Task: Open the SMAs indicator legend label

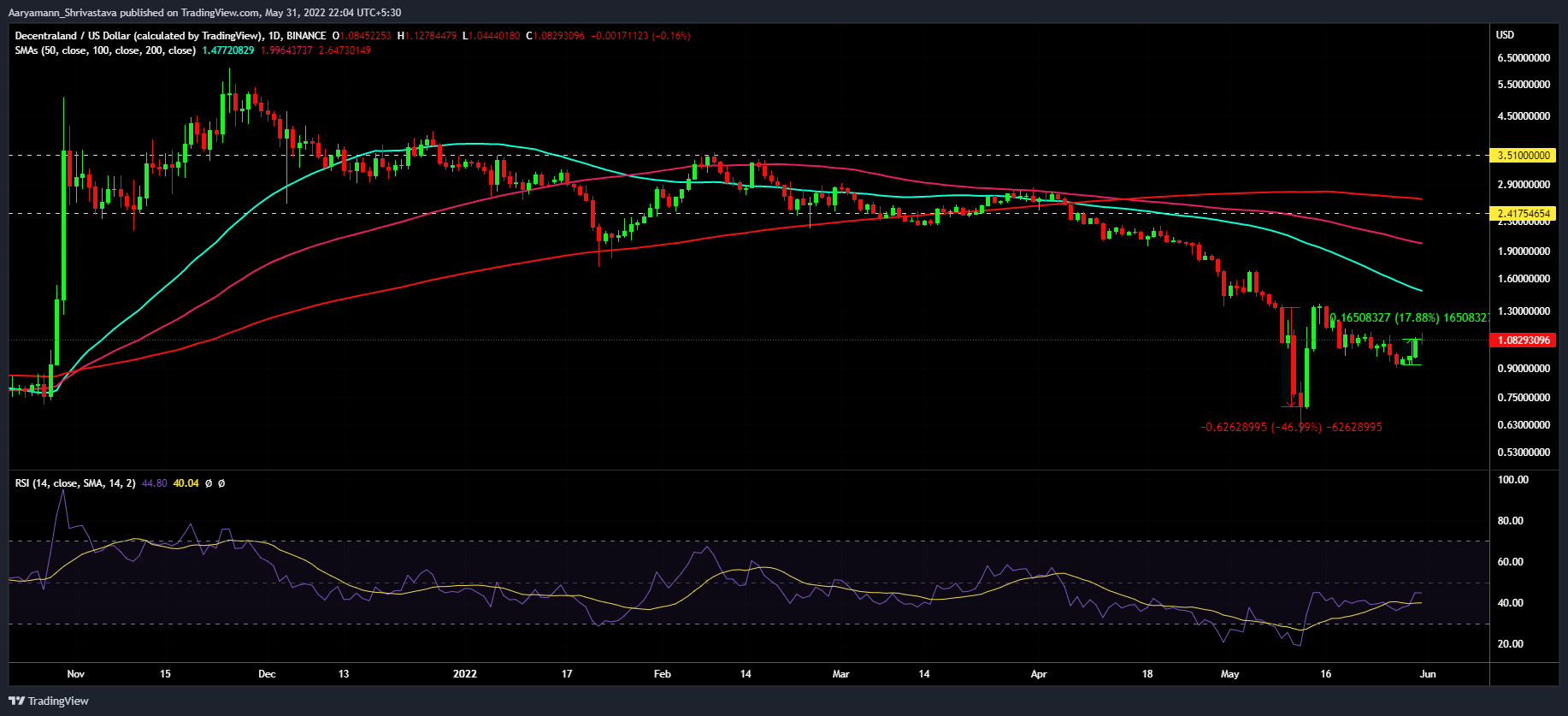Action: (x=104, y=50)
